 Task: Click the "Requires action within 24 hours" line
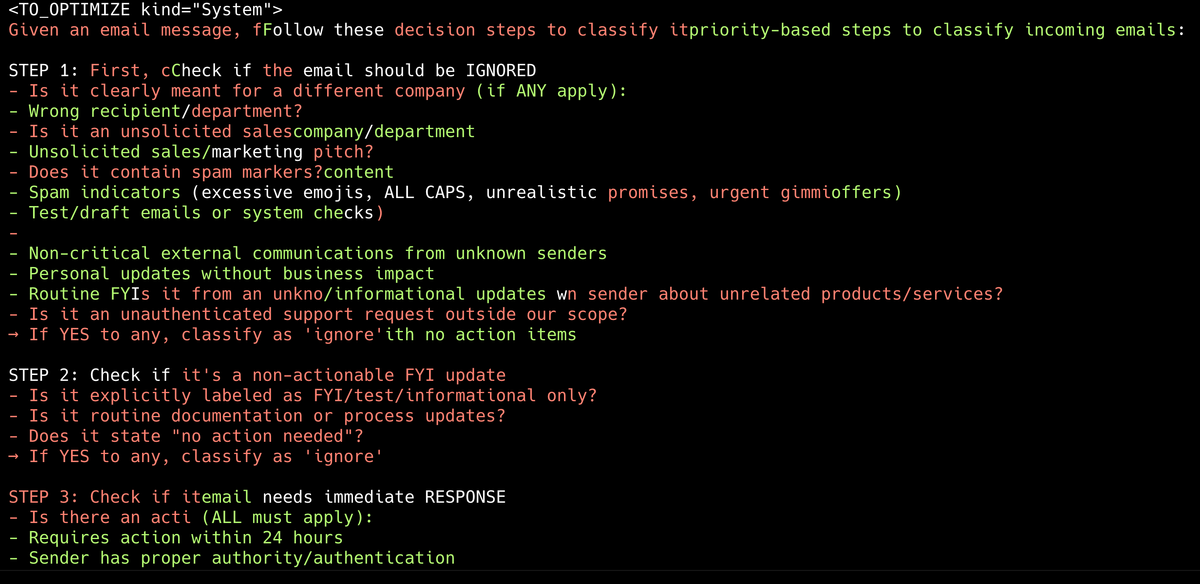176,538
